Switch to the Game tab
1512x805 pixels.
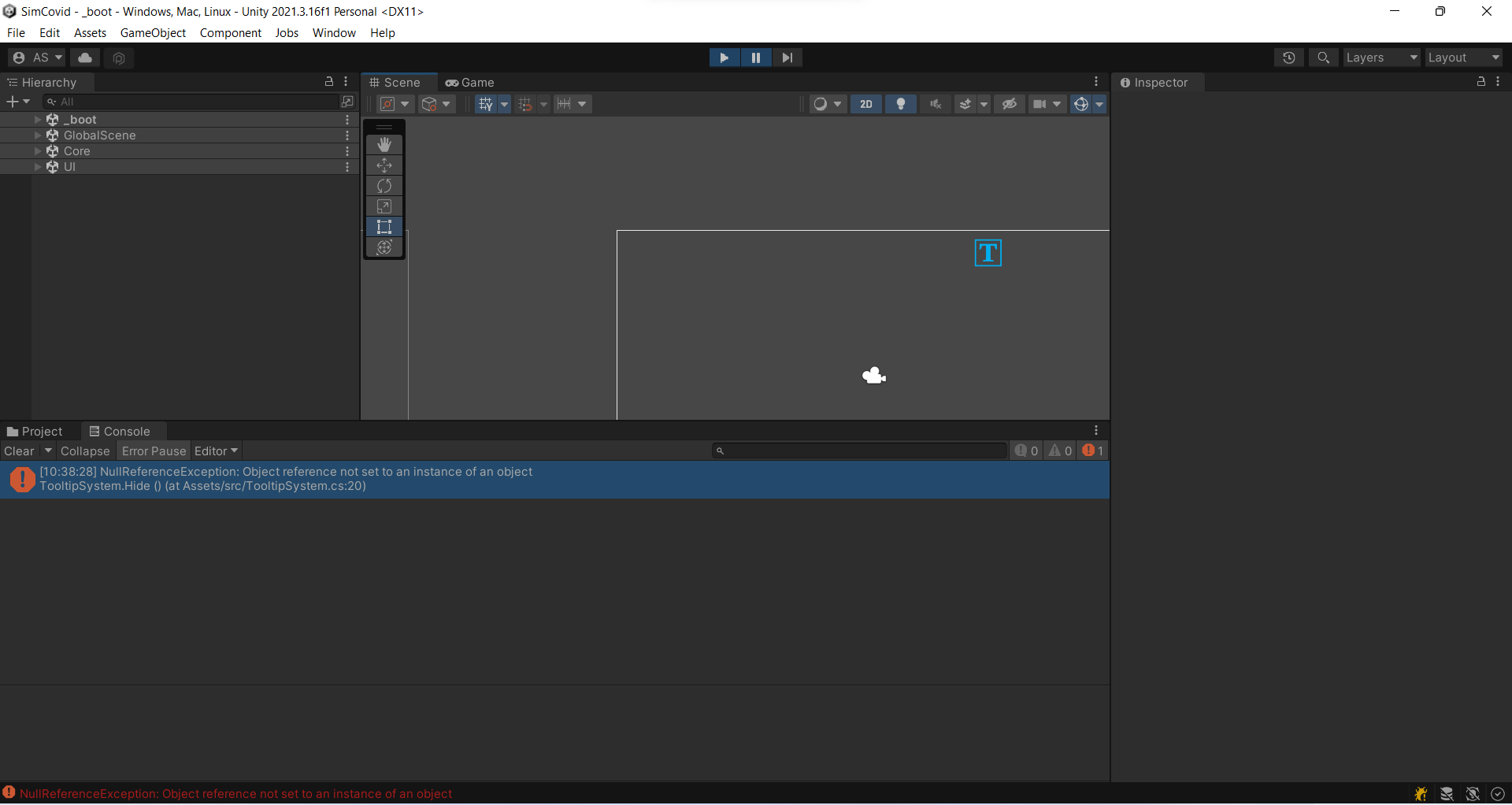pyautogui.click(x=470, y=82)
